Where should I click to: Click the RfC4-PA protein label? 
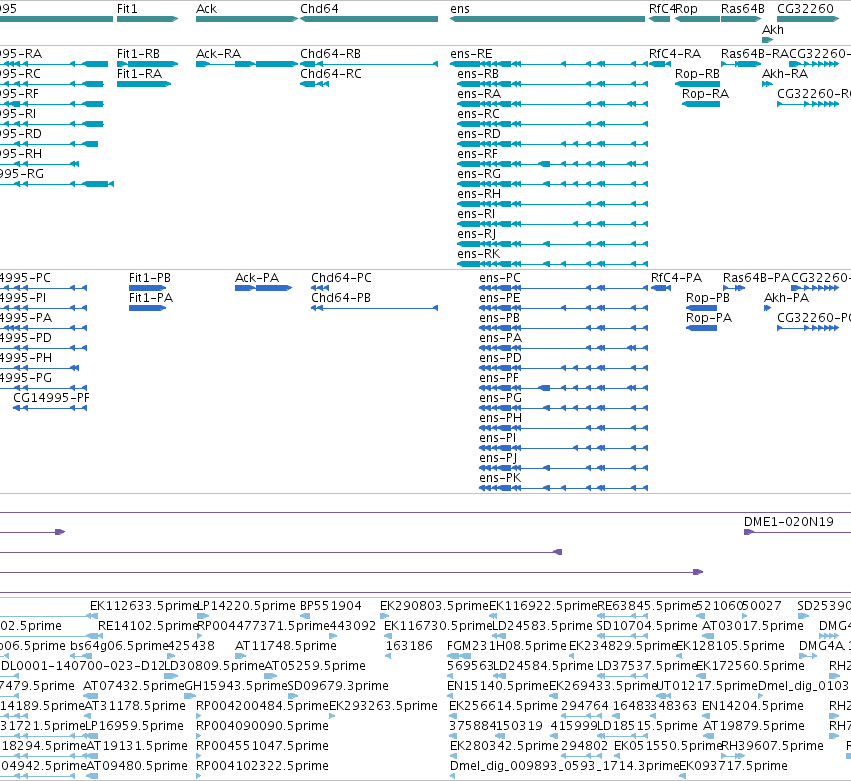coord(676,278)
